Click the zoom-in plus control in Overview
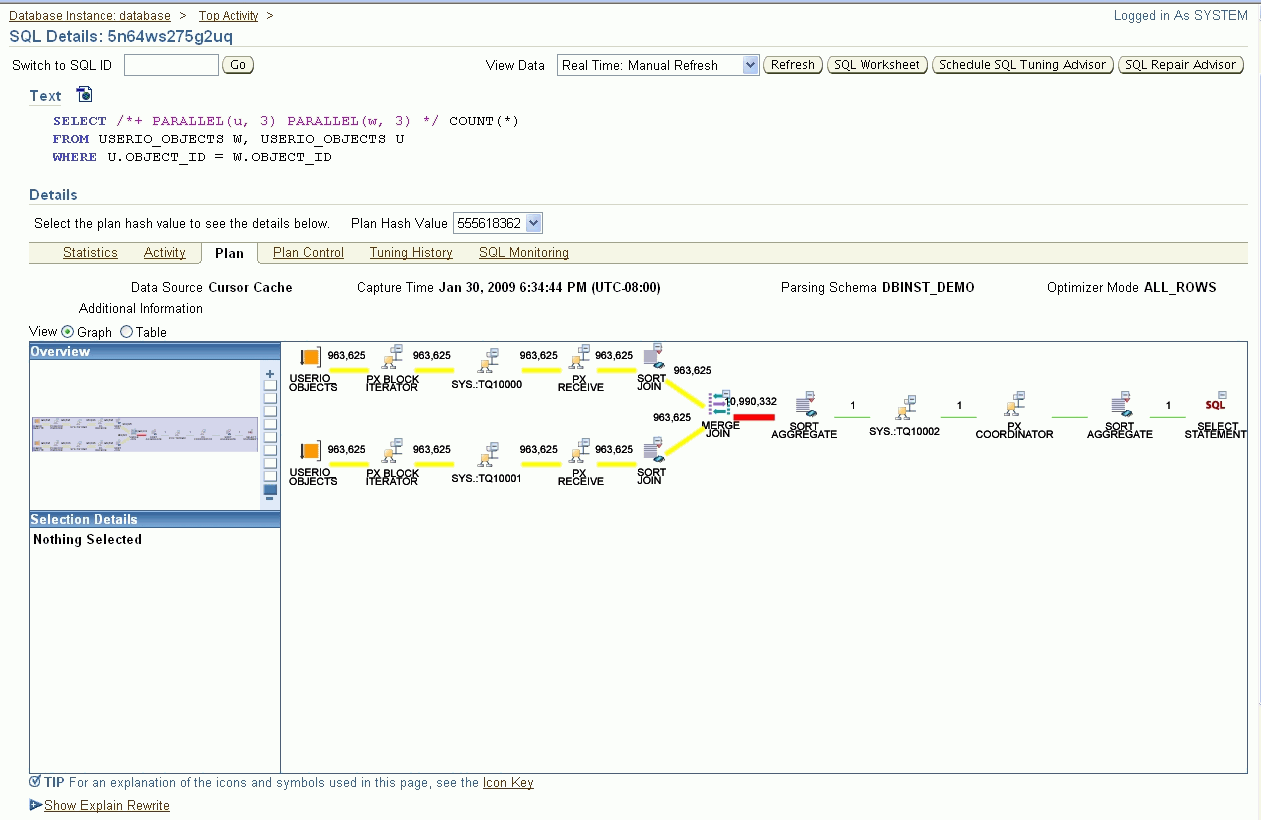 (269, 372)
